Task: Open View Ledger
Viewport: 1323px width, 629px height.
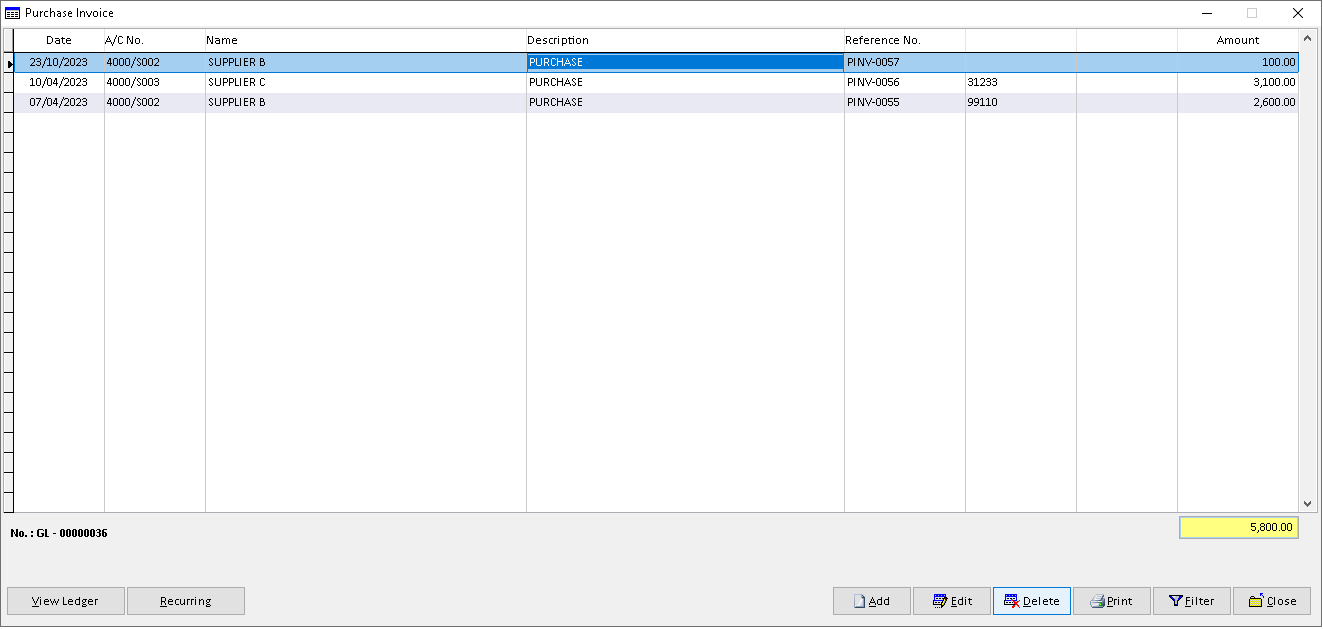Action: click(x=66, y=601)
